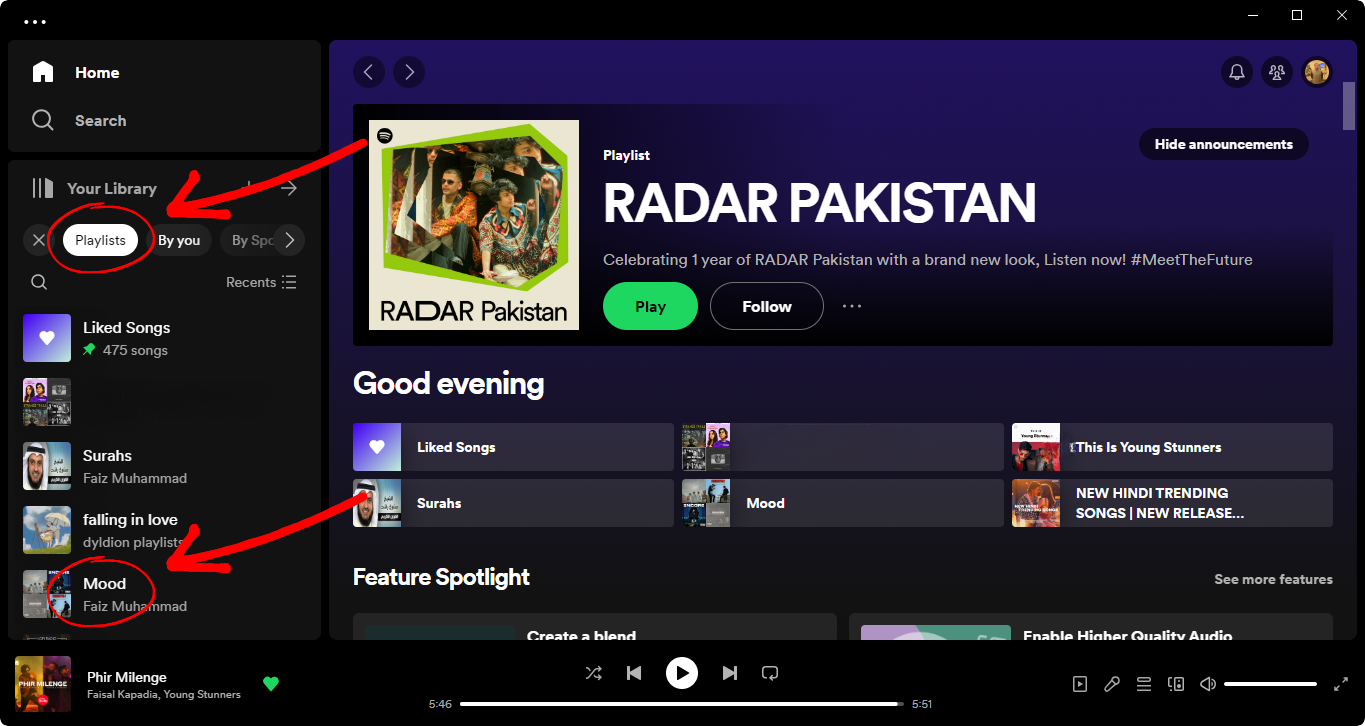Image resolution: width=1365 pixels, height=726 pixels.
Task: Go to Home in sidebar
Action: point(76,72)
